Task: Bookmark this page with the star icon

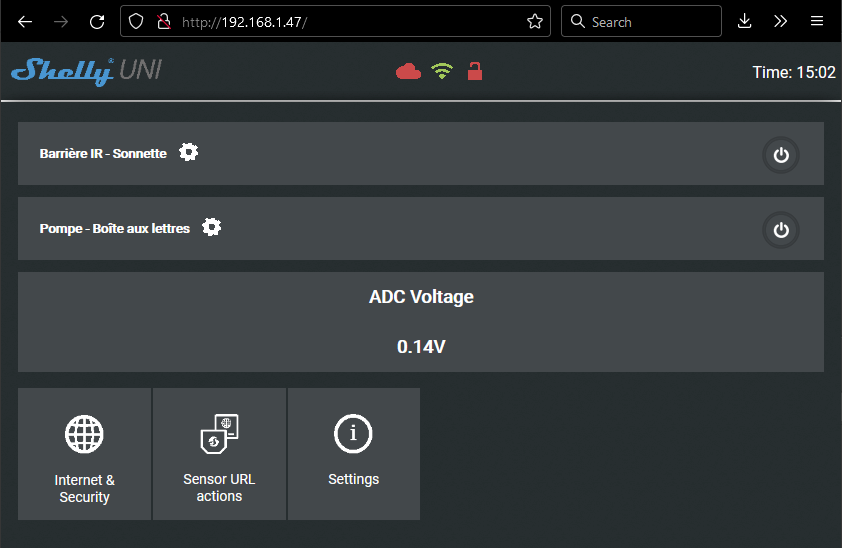Action: tap(535, 21)
